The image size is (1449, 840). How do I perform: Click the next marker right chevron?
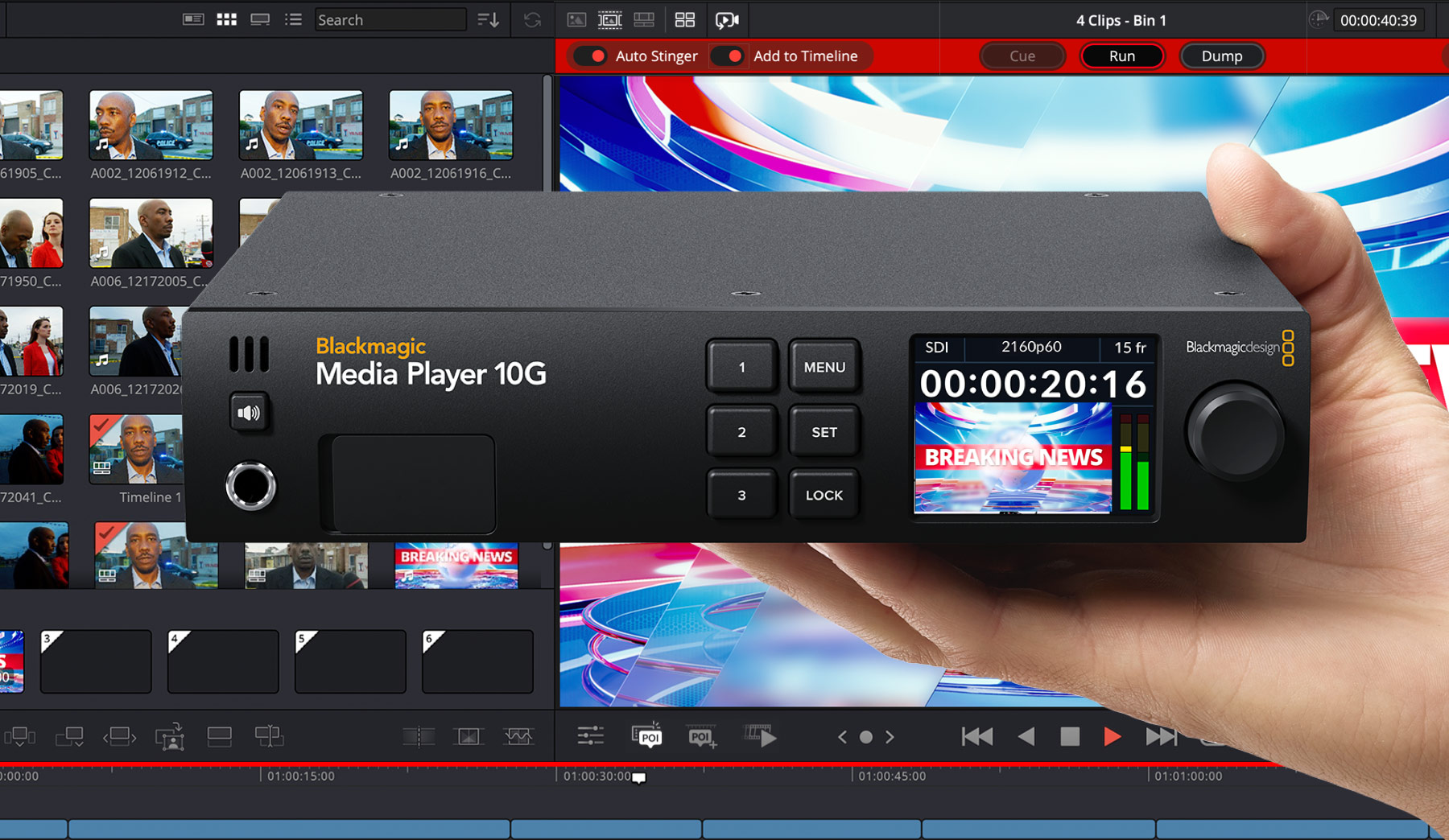click(890, 736)
